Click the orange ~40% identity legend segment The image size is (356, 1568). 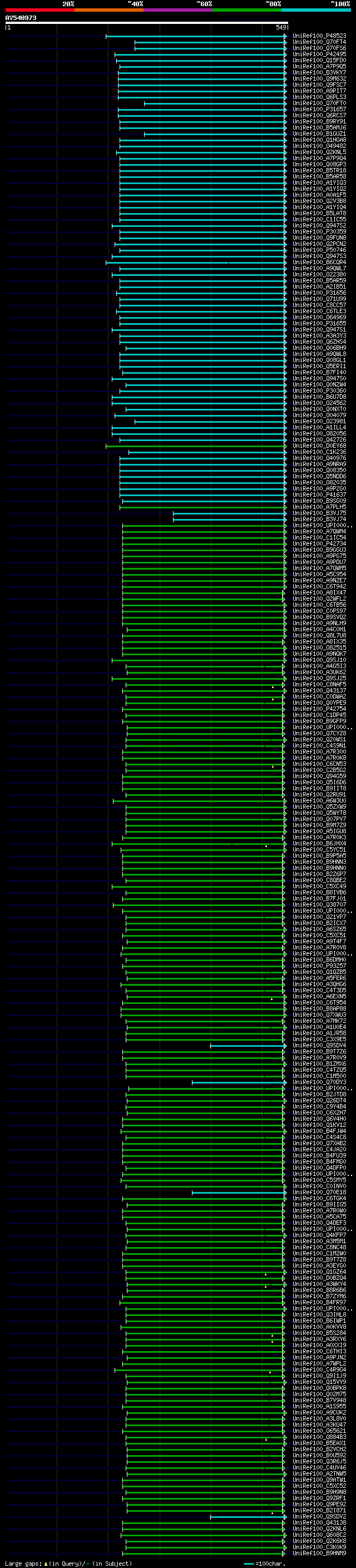(109, 10)
